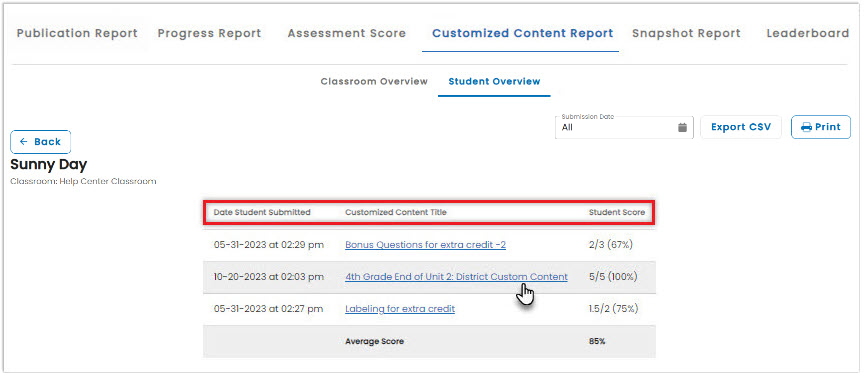This screenshot has height=373, width=865.
Task: Switch to the Classroom Overview sub-tab
Action: pos(374,81)
